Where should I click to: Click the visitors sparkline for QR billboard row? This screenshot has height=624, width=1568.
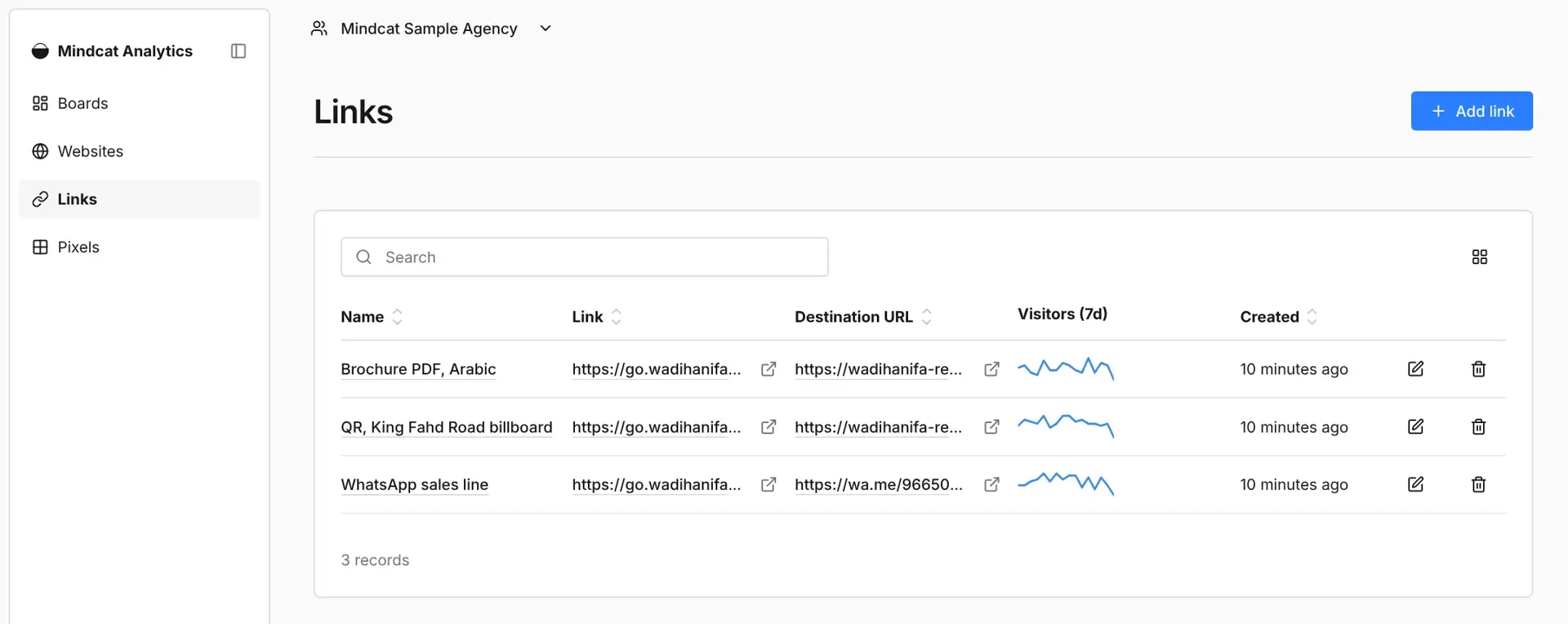click(x=1066, y=426)
